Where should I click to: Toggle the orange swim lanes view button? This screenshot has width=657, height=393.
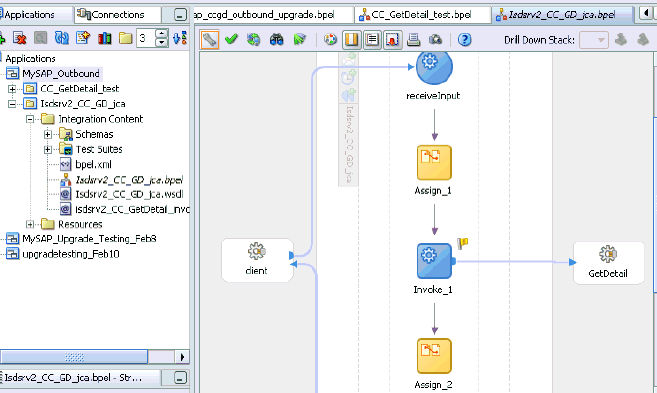352,40
